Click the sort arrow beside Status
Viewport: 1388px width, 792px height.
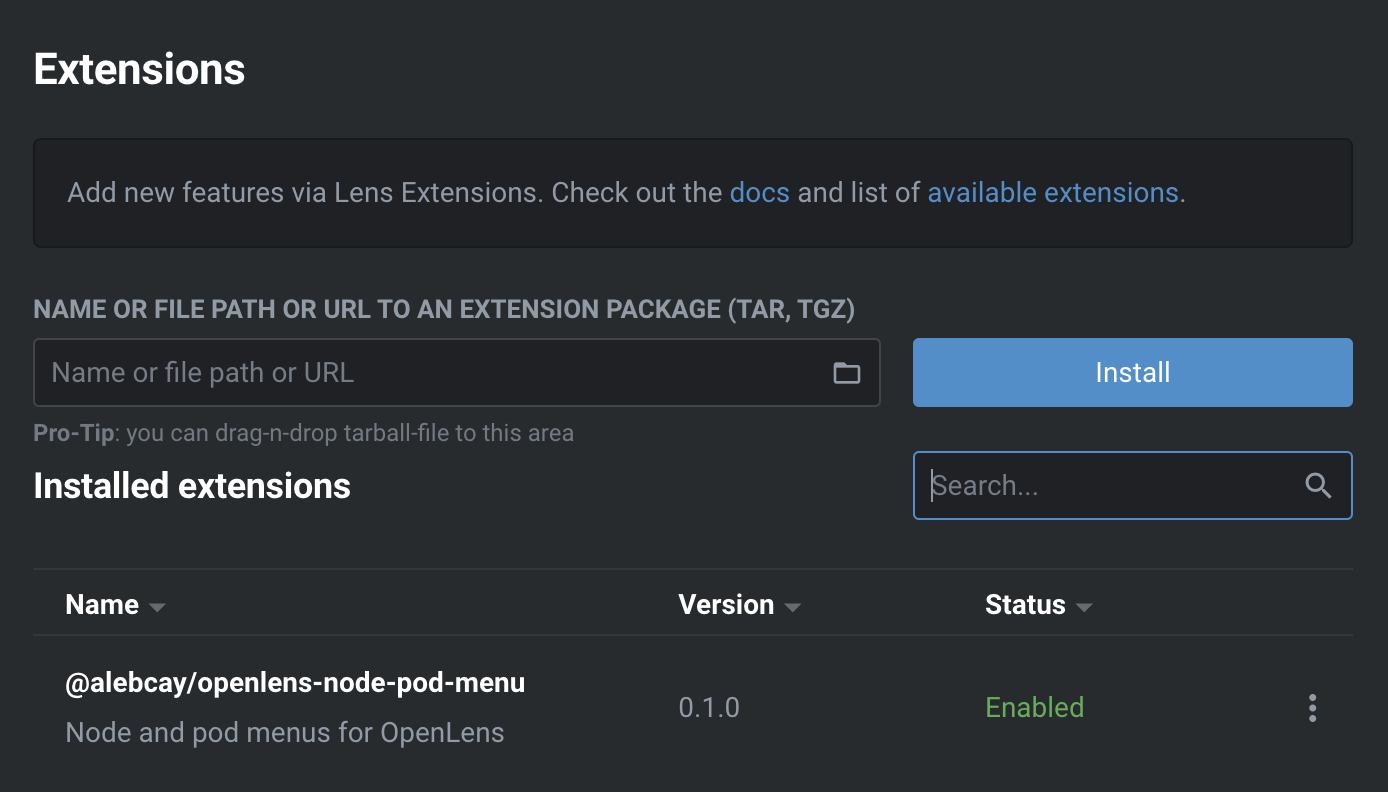pyautogui.click(x=1084, y=607)
